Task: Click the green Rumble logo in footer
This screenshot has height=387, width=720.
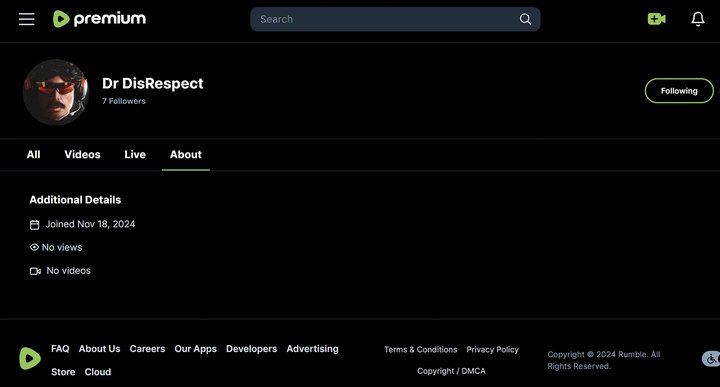Action: (x=30, y=358)
